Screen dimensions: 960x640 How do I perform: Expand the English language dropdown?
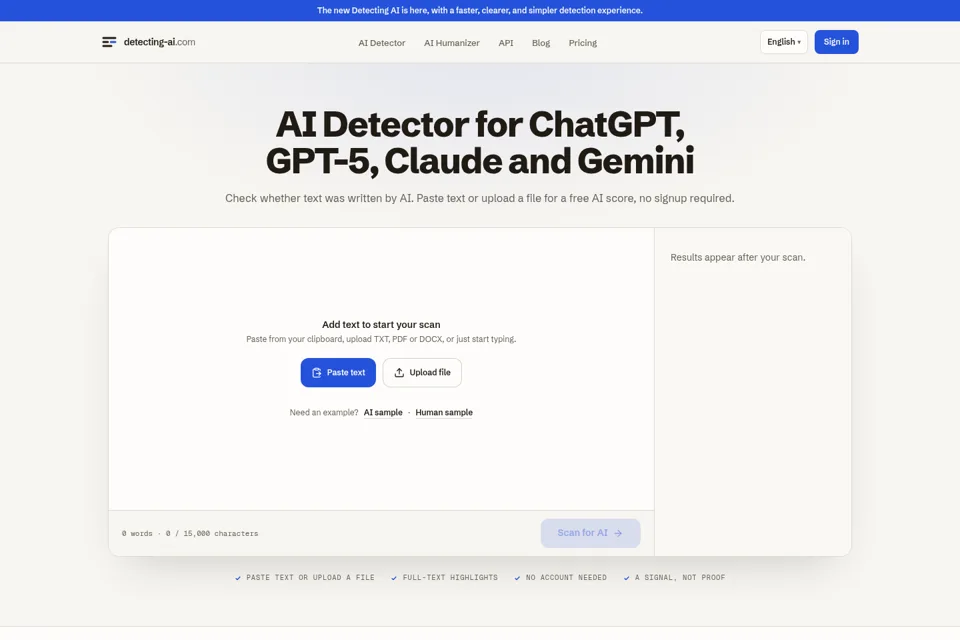point(784,42)
